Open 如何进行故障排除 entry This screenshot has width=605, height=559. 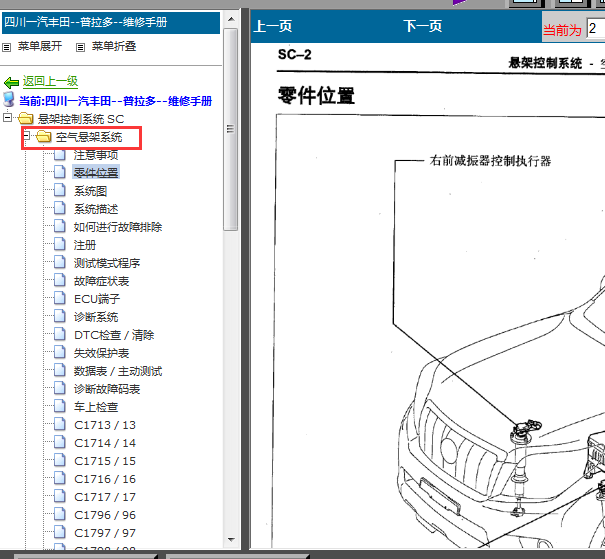[x=118, y=227]
